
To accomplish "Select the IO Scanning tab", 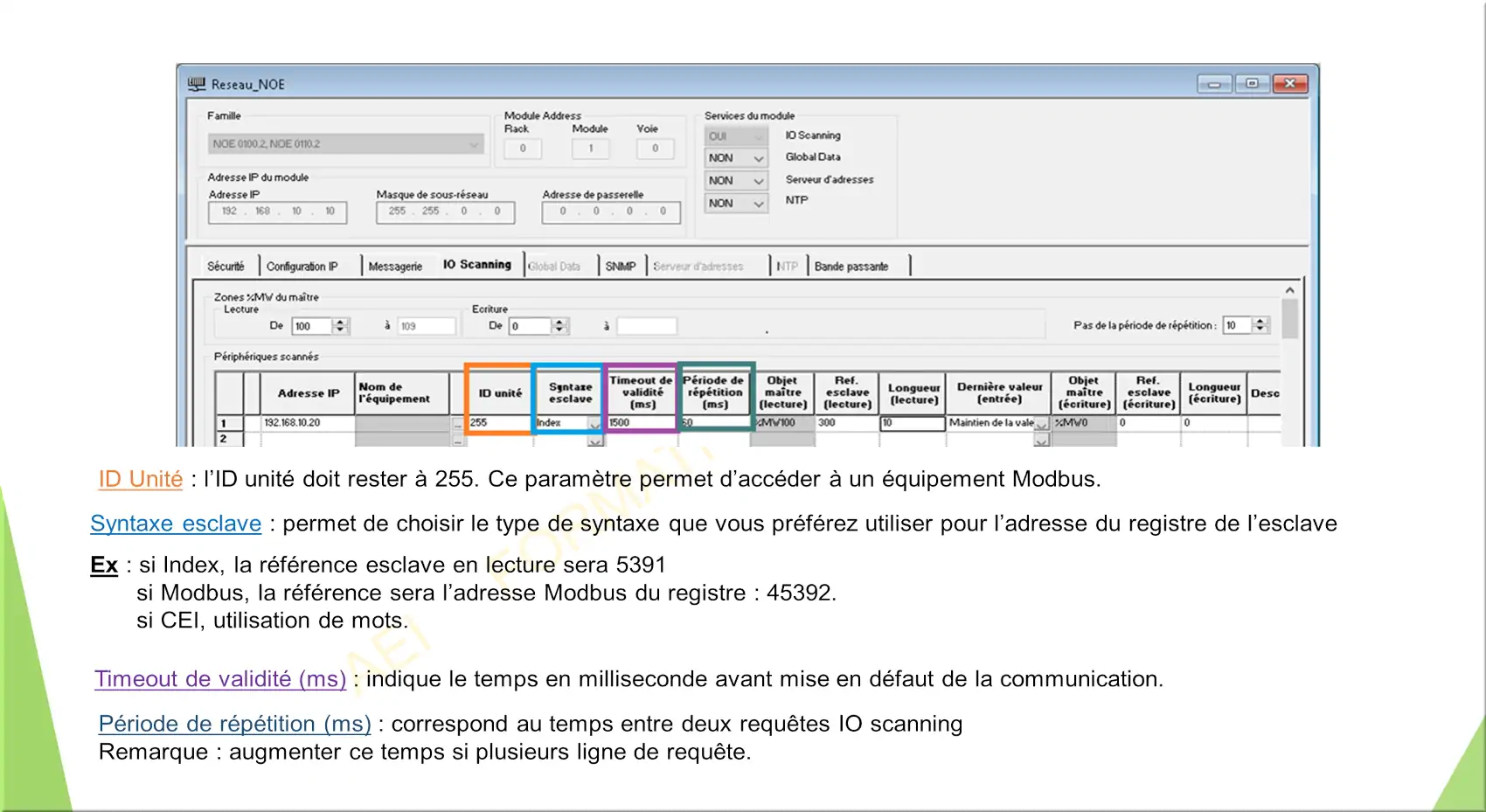I will coord(476,264).
